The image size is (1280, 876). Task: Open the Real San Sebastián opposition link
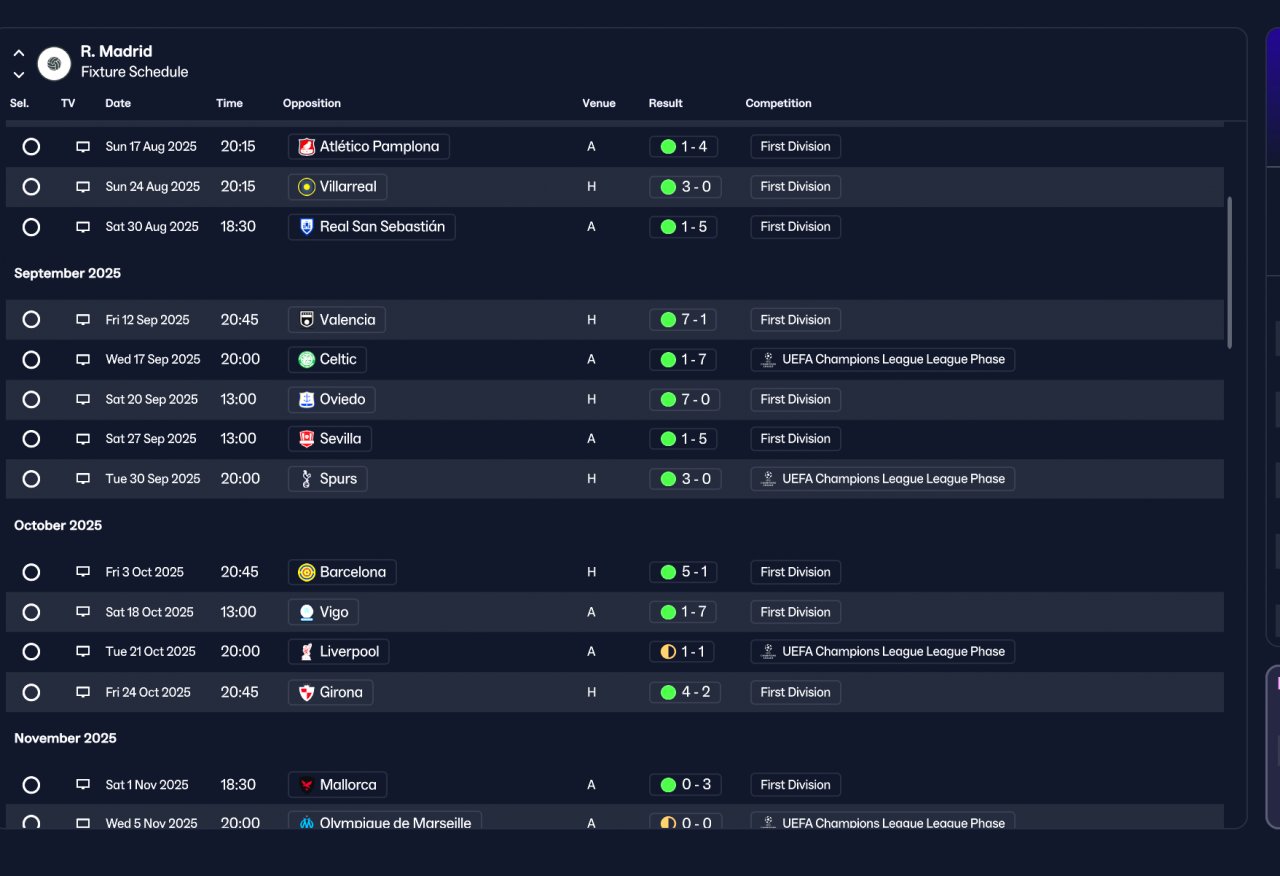tap(372, 227)
